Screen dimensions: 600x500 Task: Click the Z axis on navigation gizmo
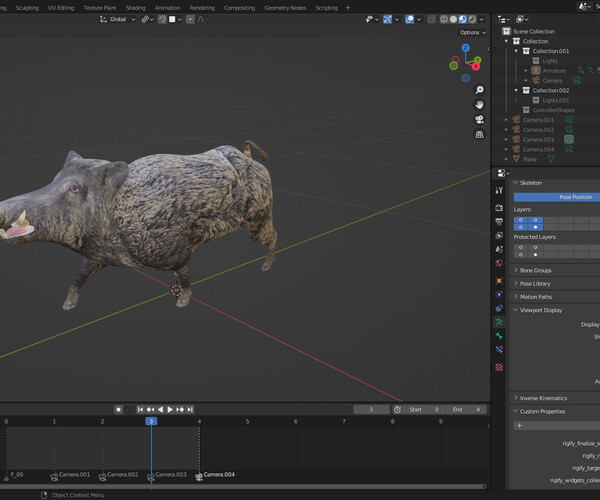[465, 48]
